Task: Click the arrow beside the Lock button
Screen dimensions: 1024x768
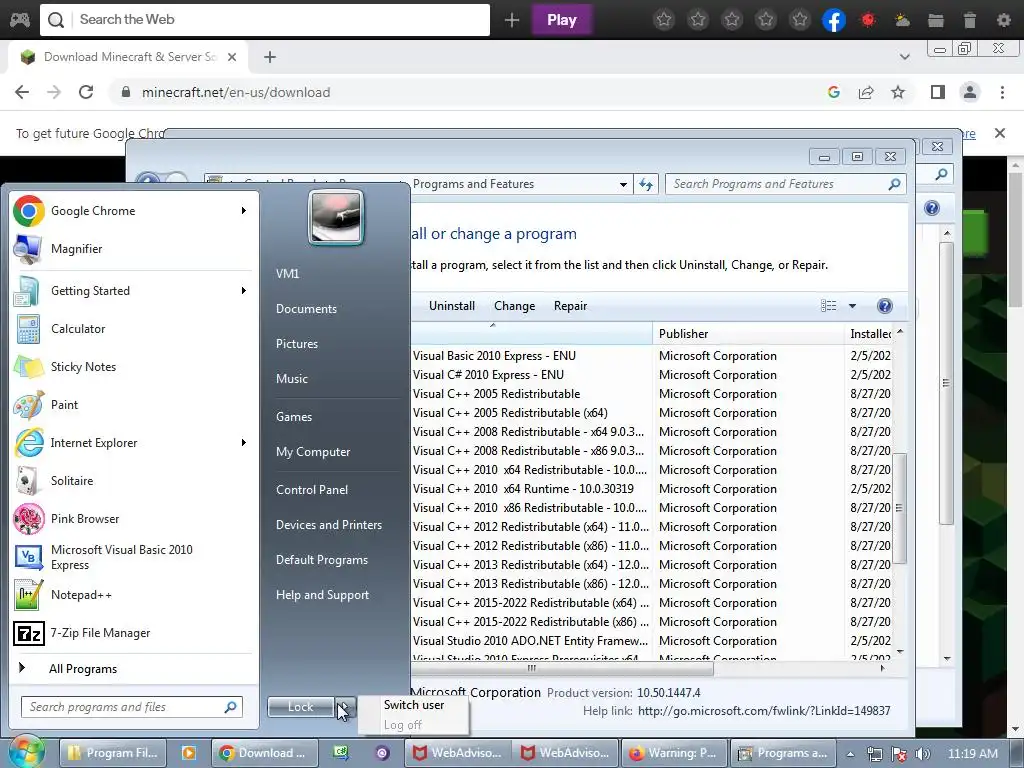Action: (x=345, y=707)
